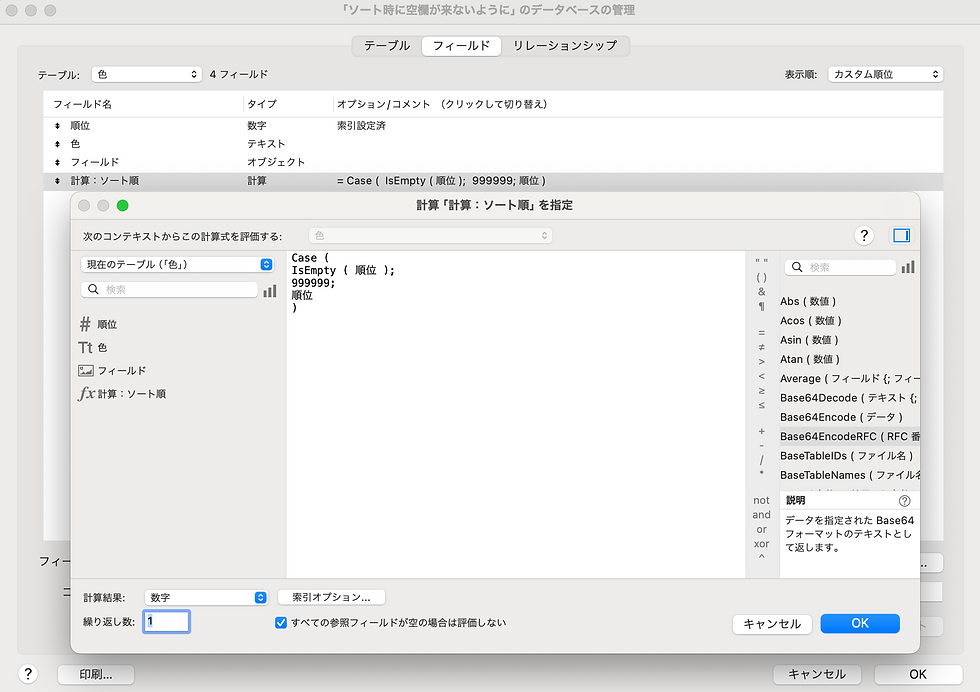980x692 pixels.
Task: Open help in the database management window
Action: pos(28,674)
